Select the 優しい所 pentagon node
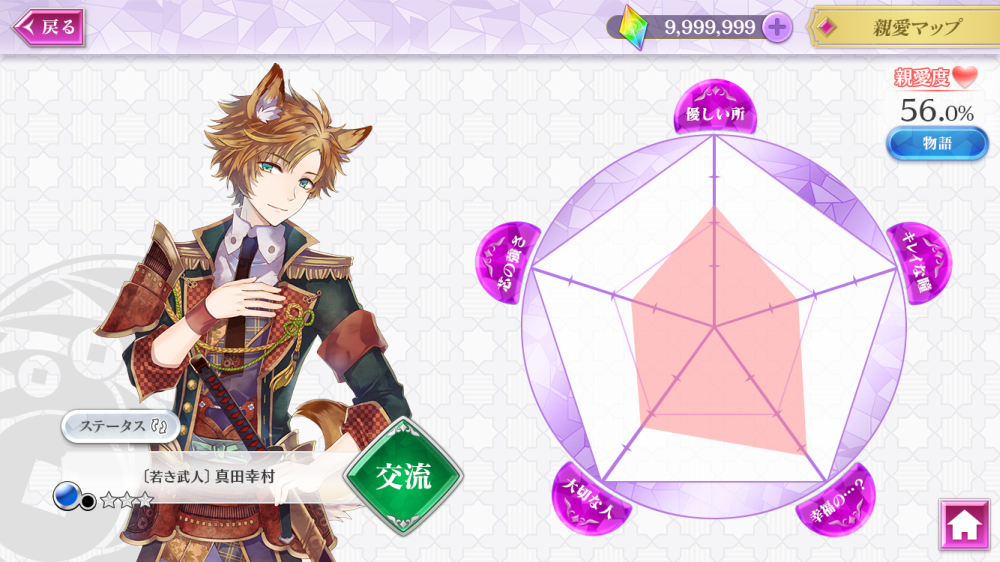1000x562 pixels. pyautogui.click(x=715, y=107)
